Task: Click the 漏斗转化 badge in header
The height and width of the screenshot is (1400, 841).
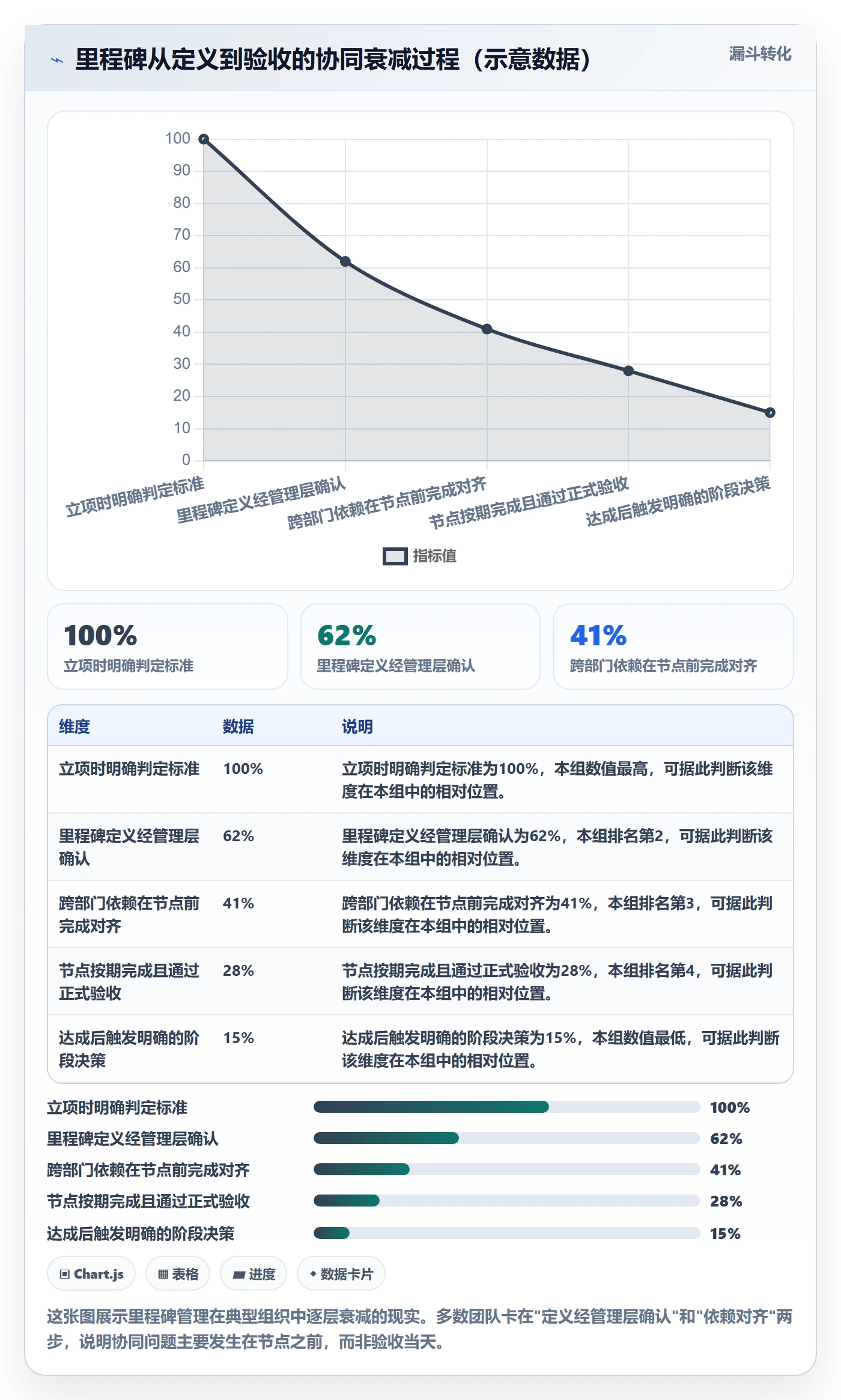Action: 760,54
